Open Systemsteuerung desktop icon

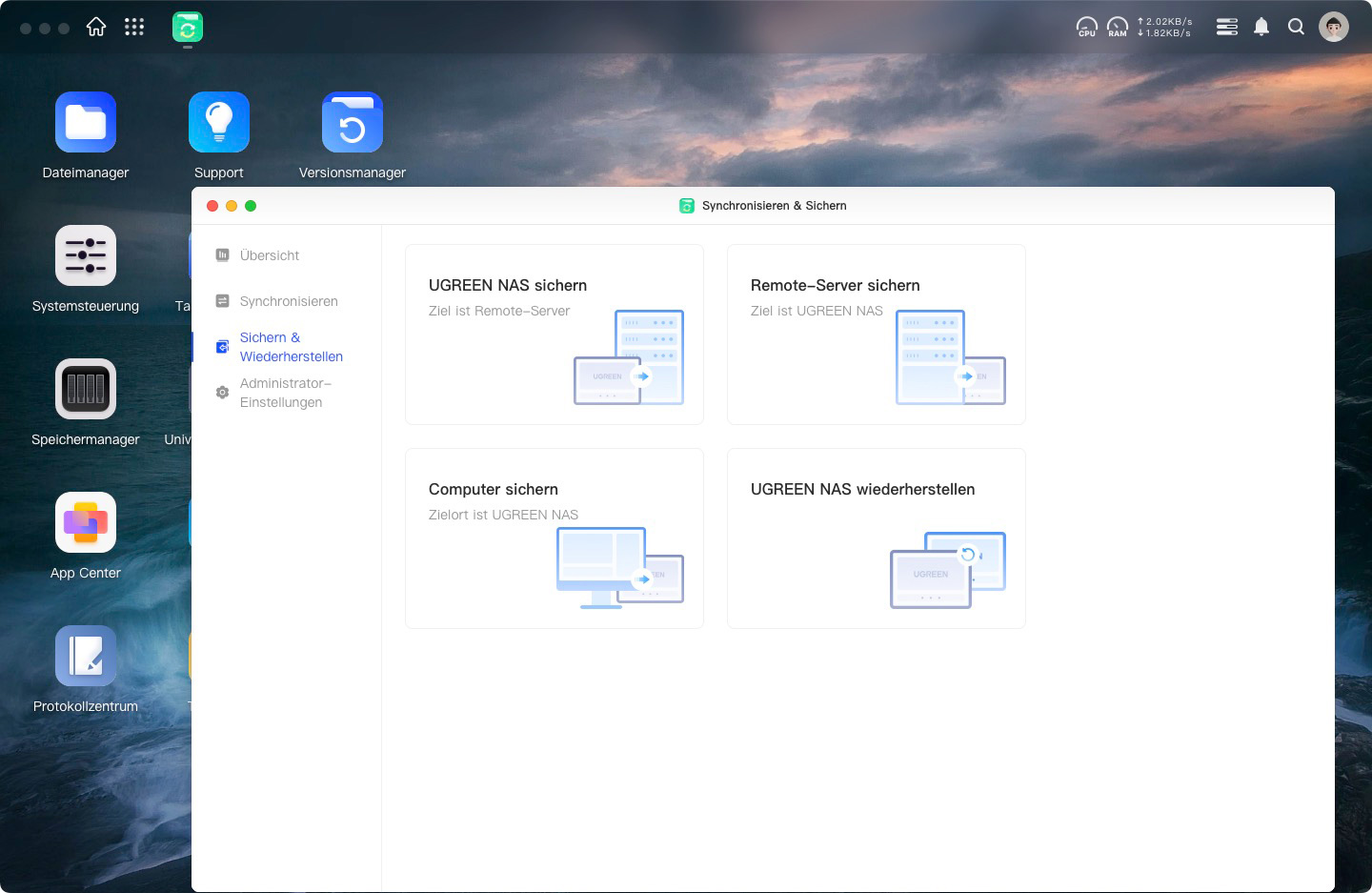[x=86, y=255]
